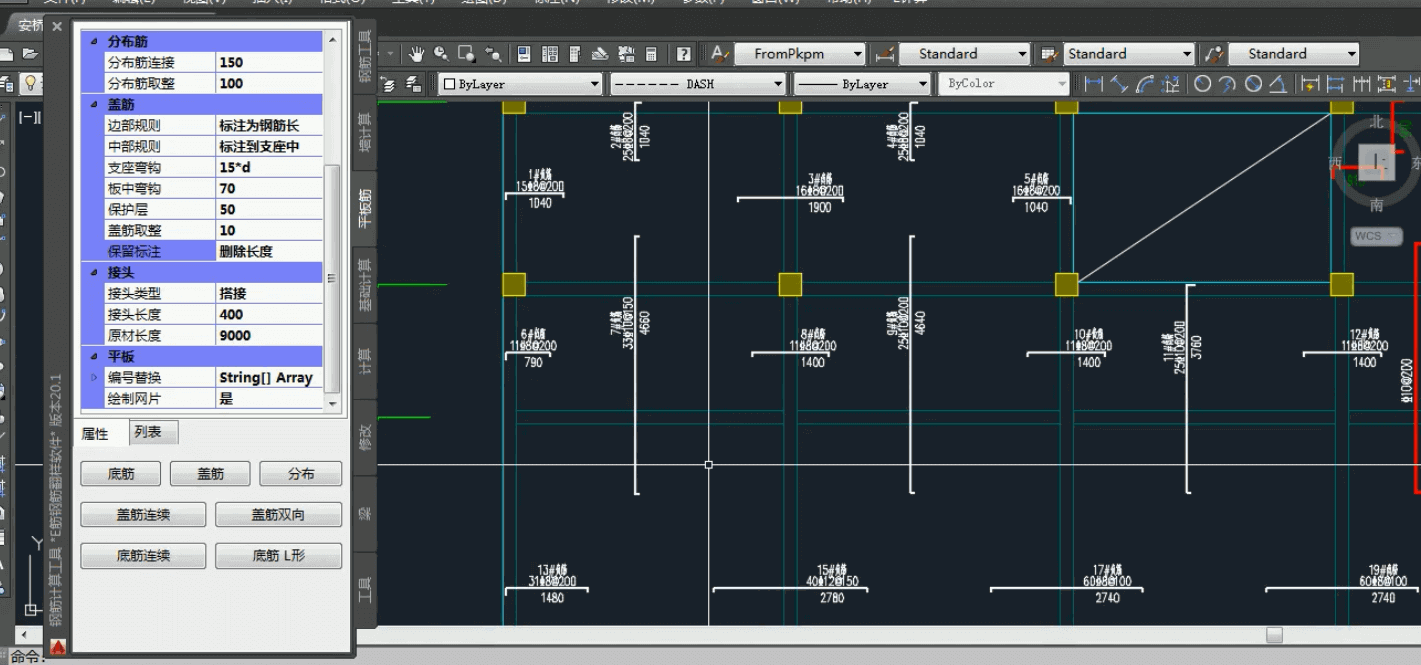Select the Angular dimension tool

[x=1280, y=85]
